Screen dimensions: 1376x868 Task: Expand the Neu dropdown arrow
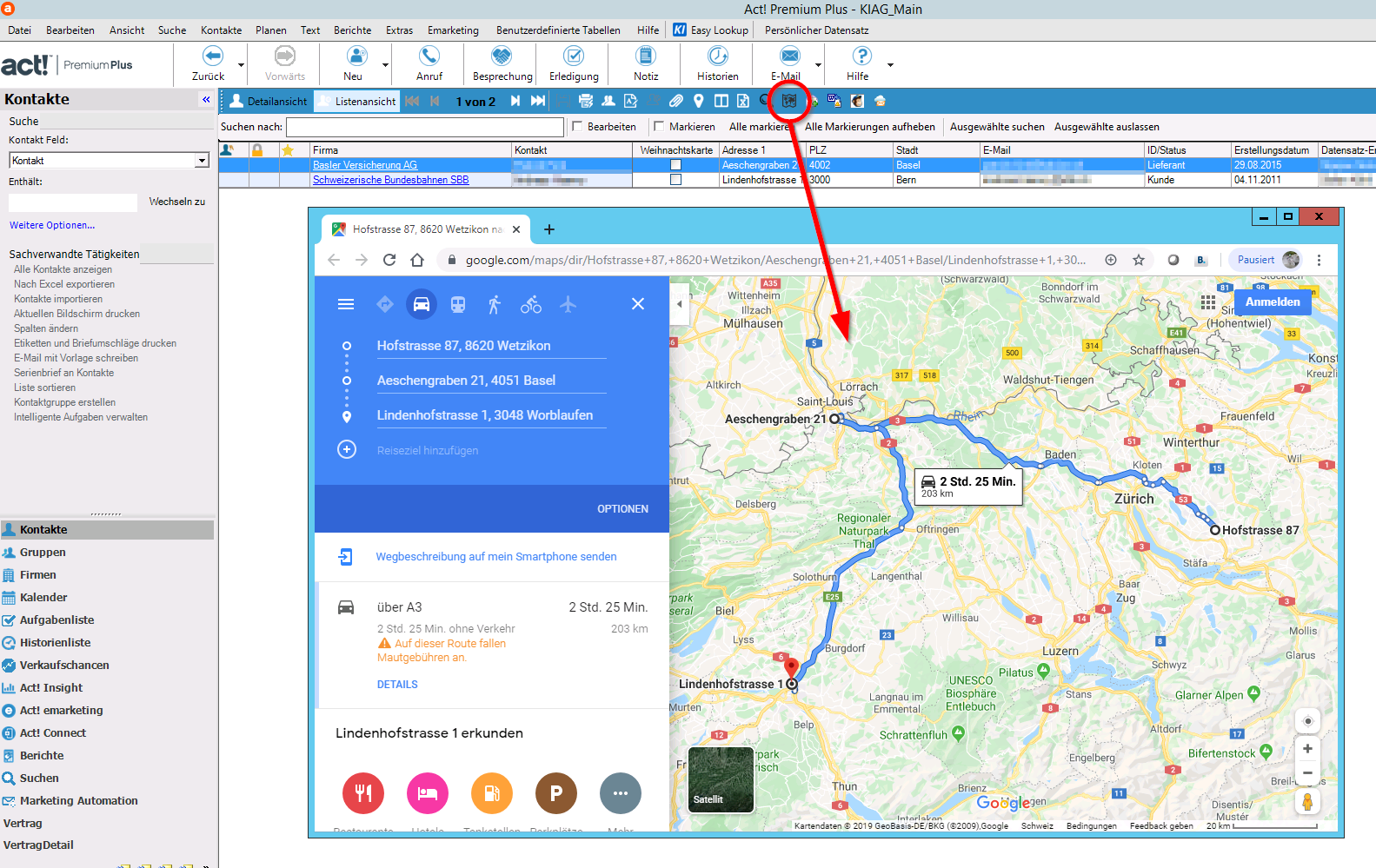click(385, 65)
